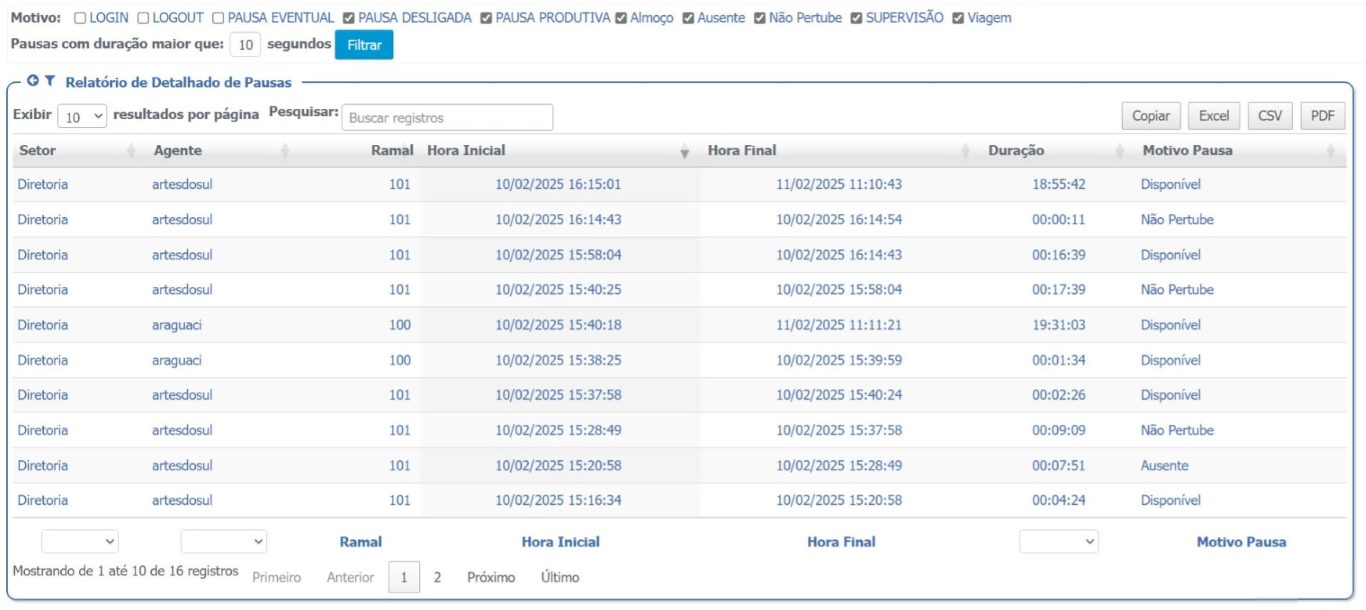The width and height of the screenshot is (1366, 610).
Task: Click the Buscar registros search field
Action: tap(447, 117)
